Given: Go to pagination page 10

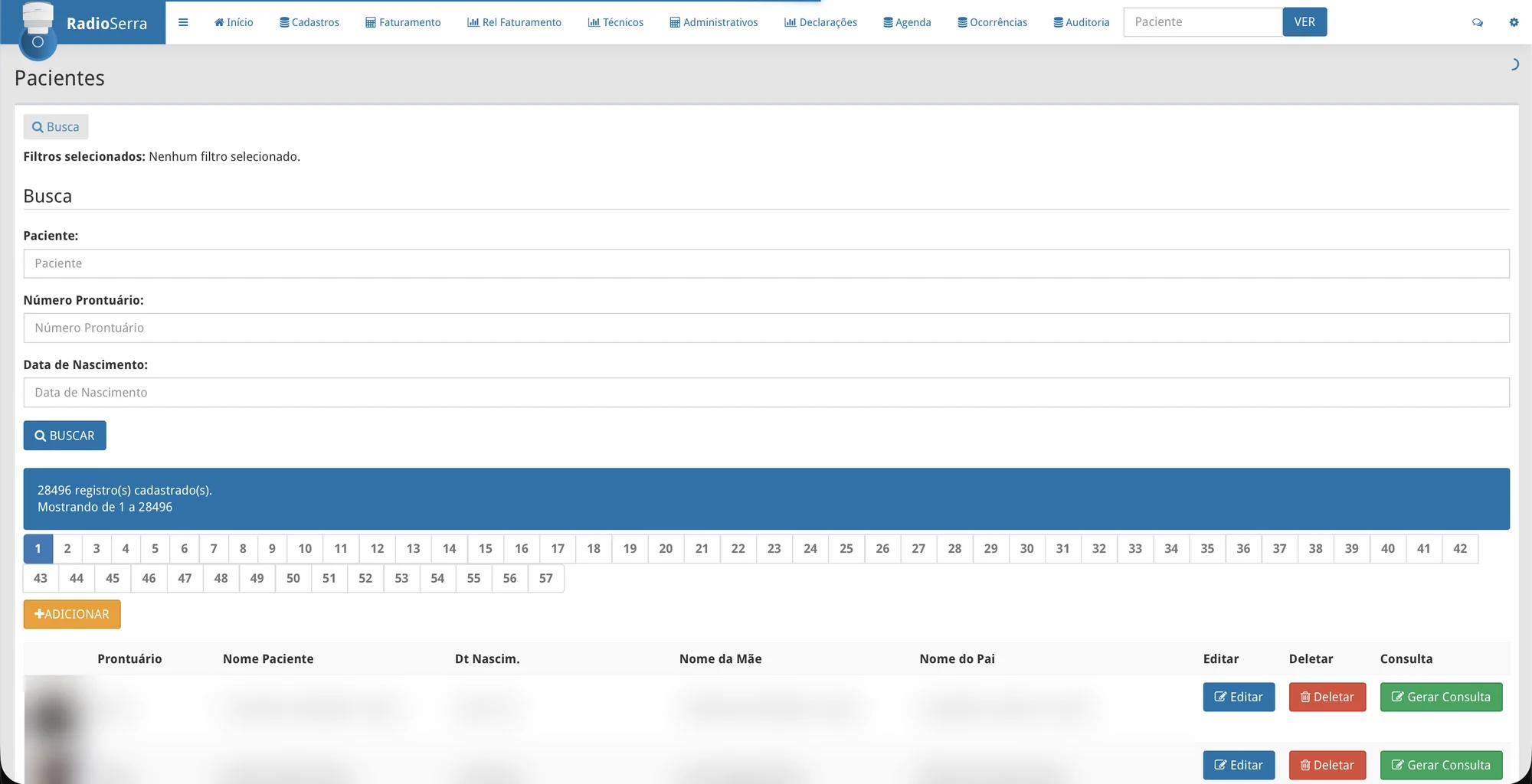Looking at the screenshot, I should (x=305, y=548).
